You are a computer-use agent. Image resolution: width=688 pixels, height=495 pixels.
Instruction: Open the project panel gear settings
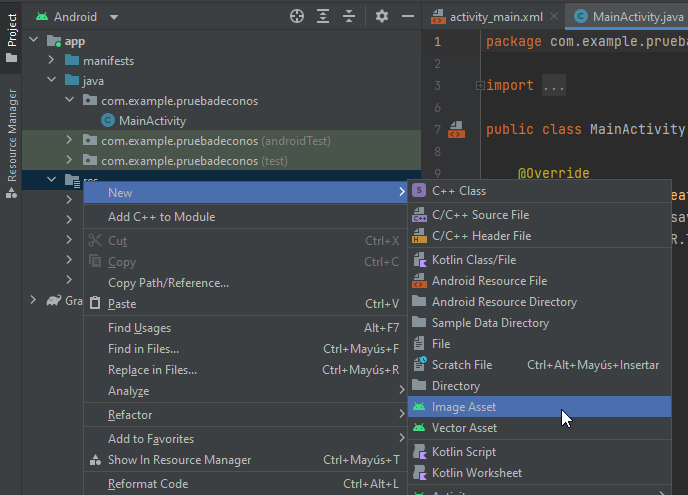[382, 17]
